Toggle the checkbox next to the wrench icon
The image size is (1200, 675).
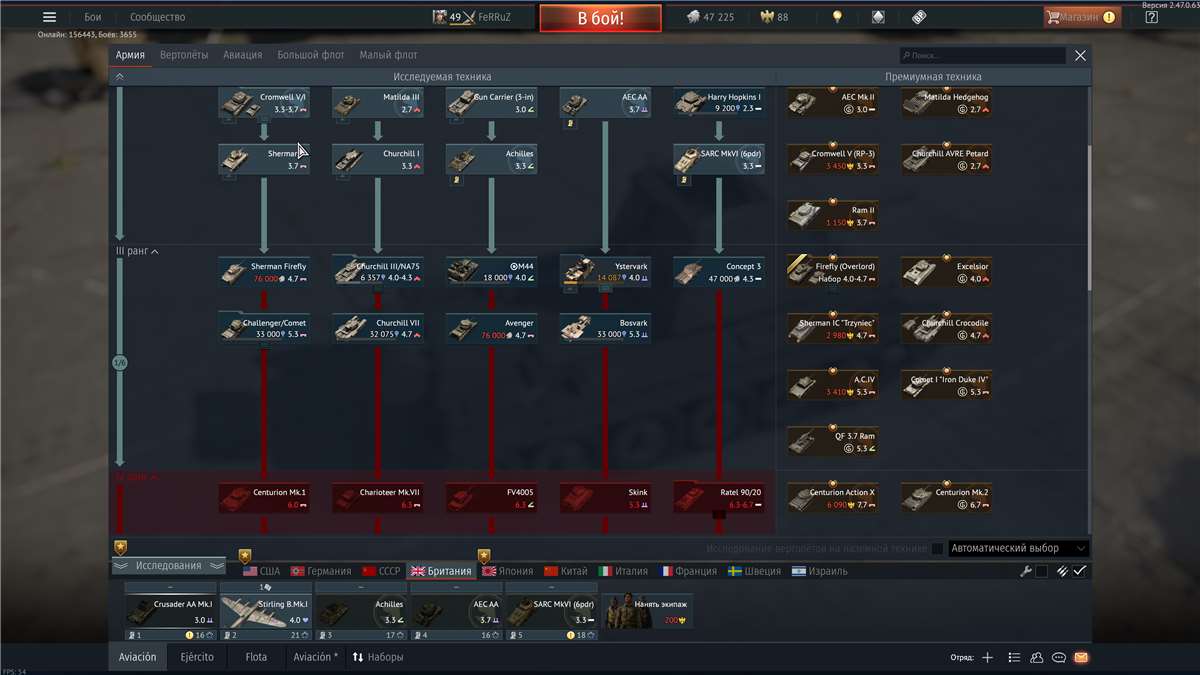pyautogui.click(x=1042, y=571)
